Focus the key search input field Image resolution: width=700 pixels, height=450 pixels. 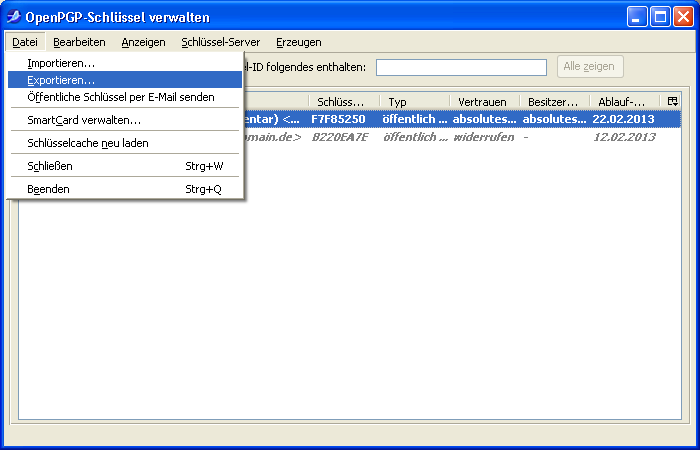click(x=461, y=67)
